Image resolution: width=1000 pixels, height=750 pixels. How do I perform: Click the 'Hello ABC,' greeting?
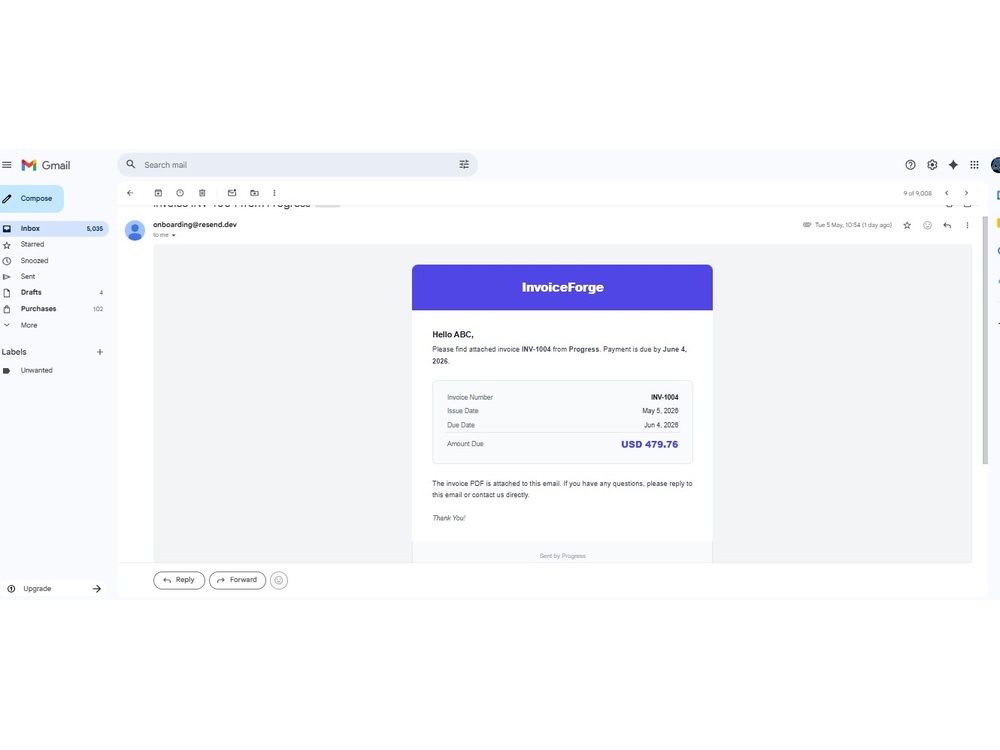click(x=453, y=334)
